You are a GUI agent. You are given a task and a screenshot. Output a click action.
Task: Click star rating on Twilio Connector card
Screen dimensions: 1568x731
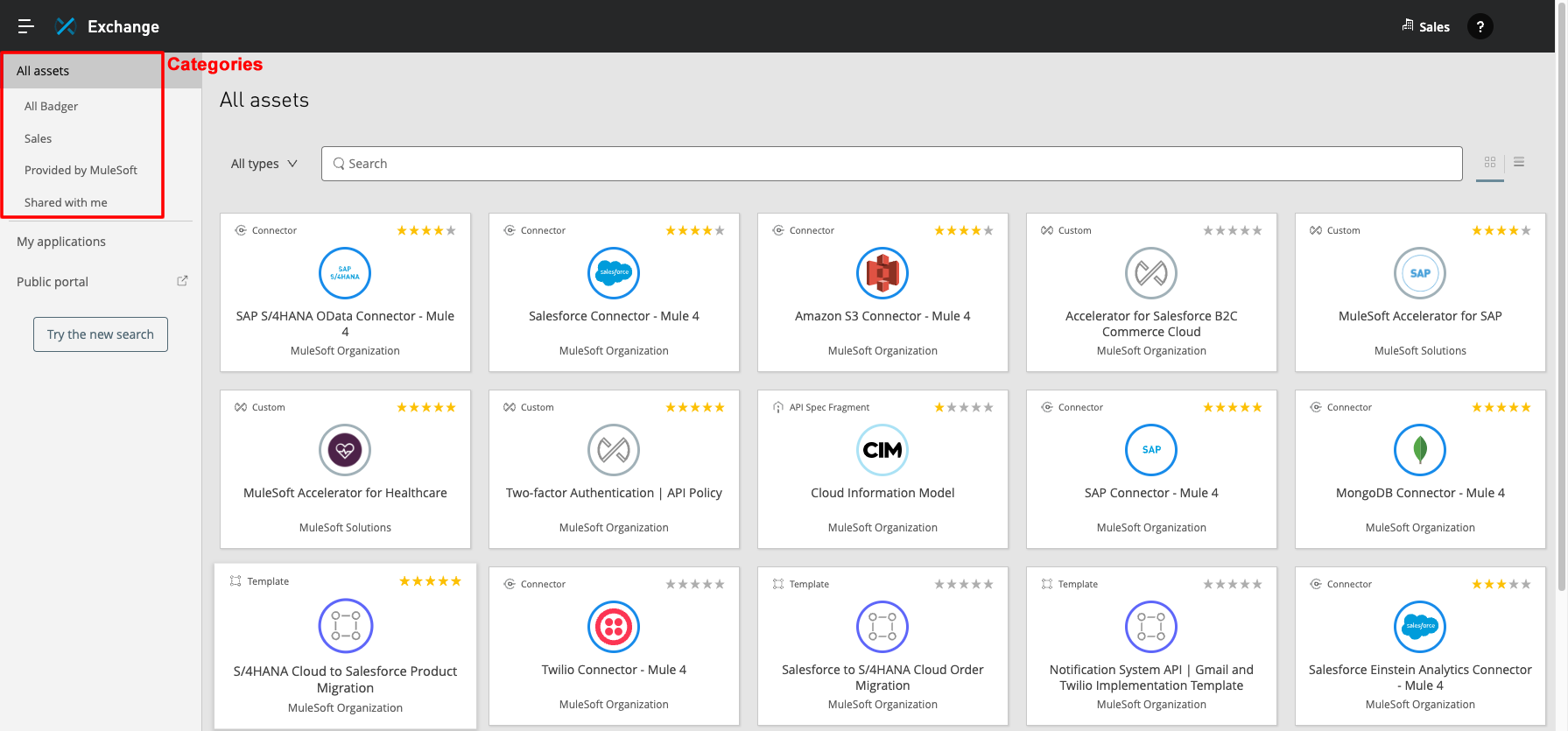coord(695,585)
